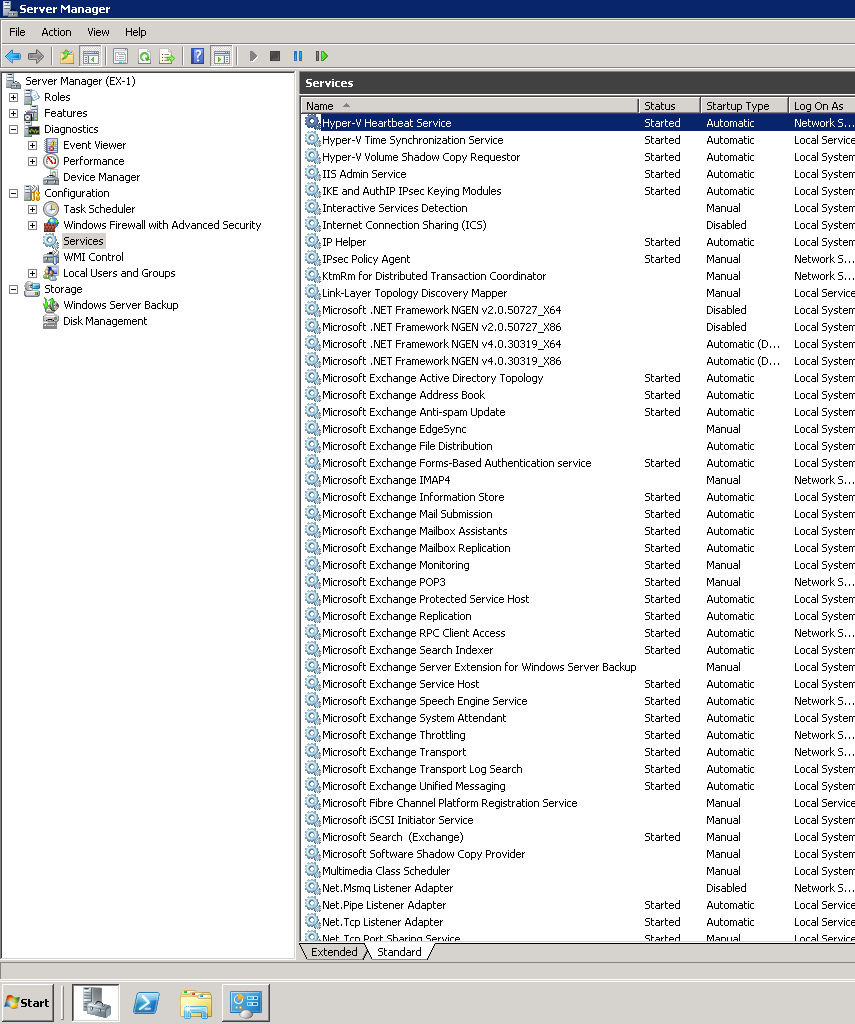The image size is (855, 1024).
Task: Select Net.Msmq Listener Adapter service
Action: (x=578, y=888)
